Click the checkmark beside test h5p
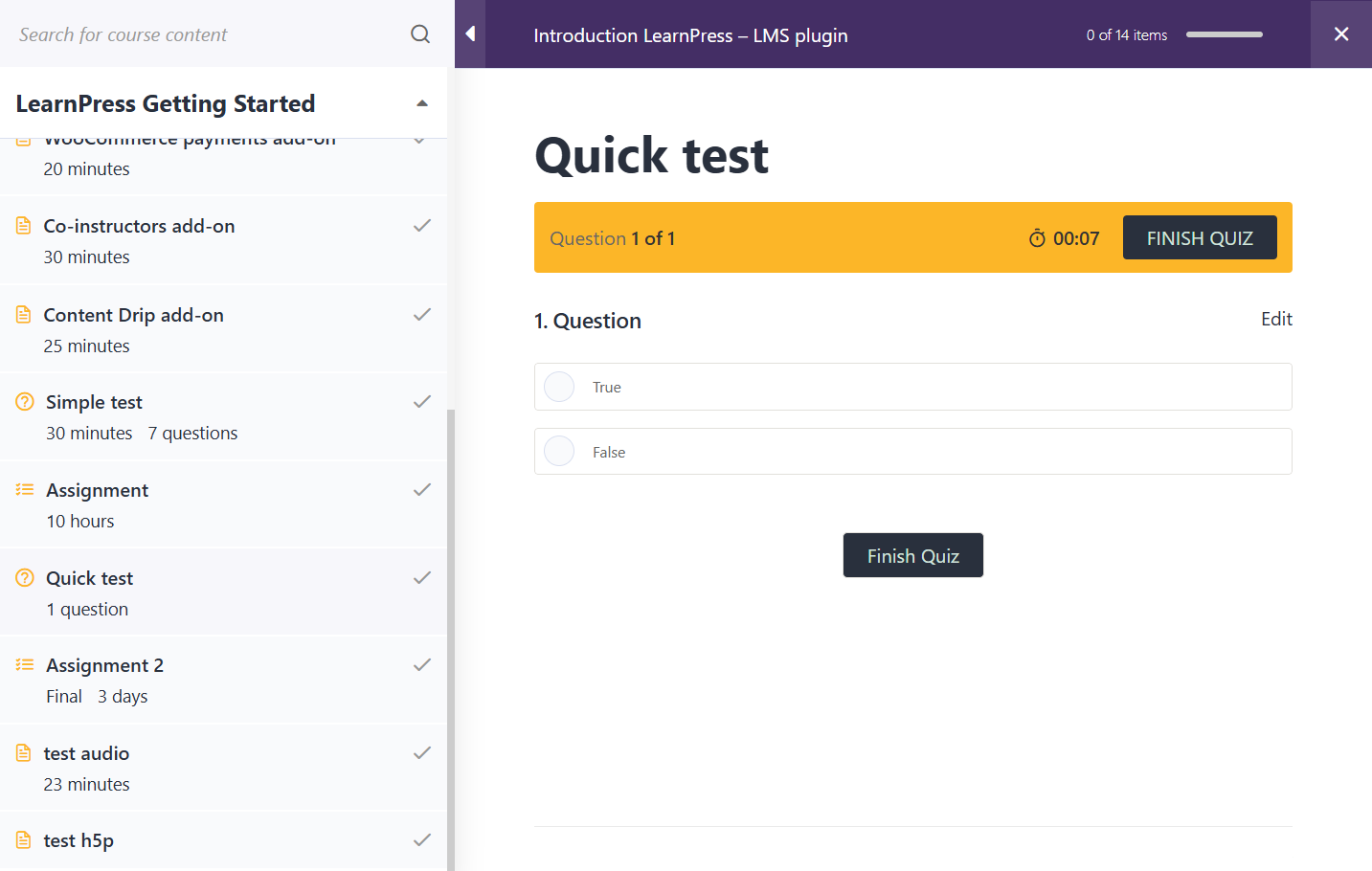The height and width of the screenshot is (871, 1372). [422, 840]
